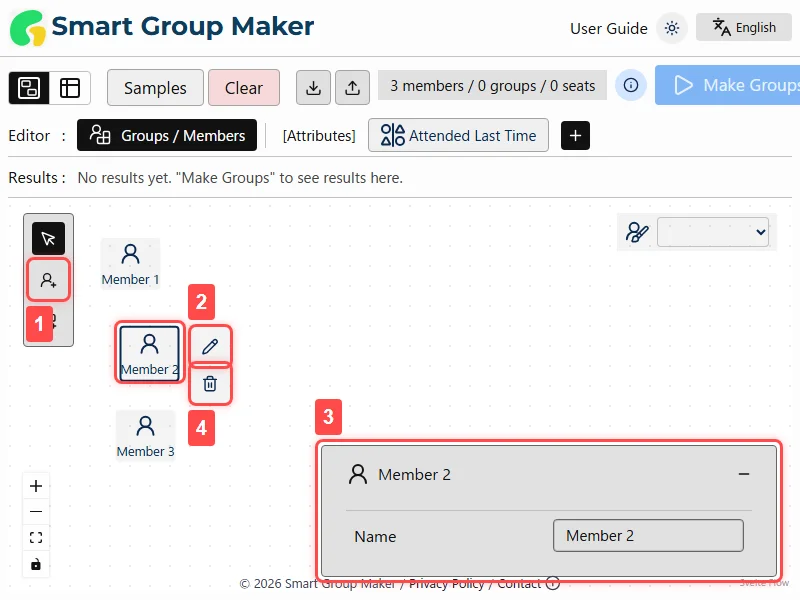Screen dimensions: 800x600
Task: Click the [Attributes] label
Action: (319, 136)
